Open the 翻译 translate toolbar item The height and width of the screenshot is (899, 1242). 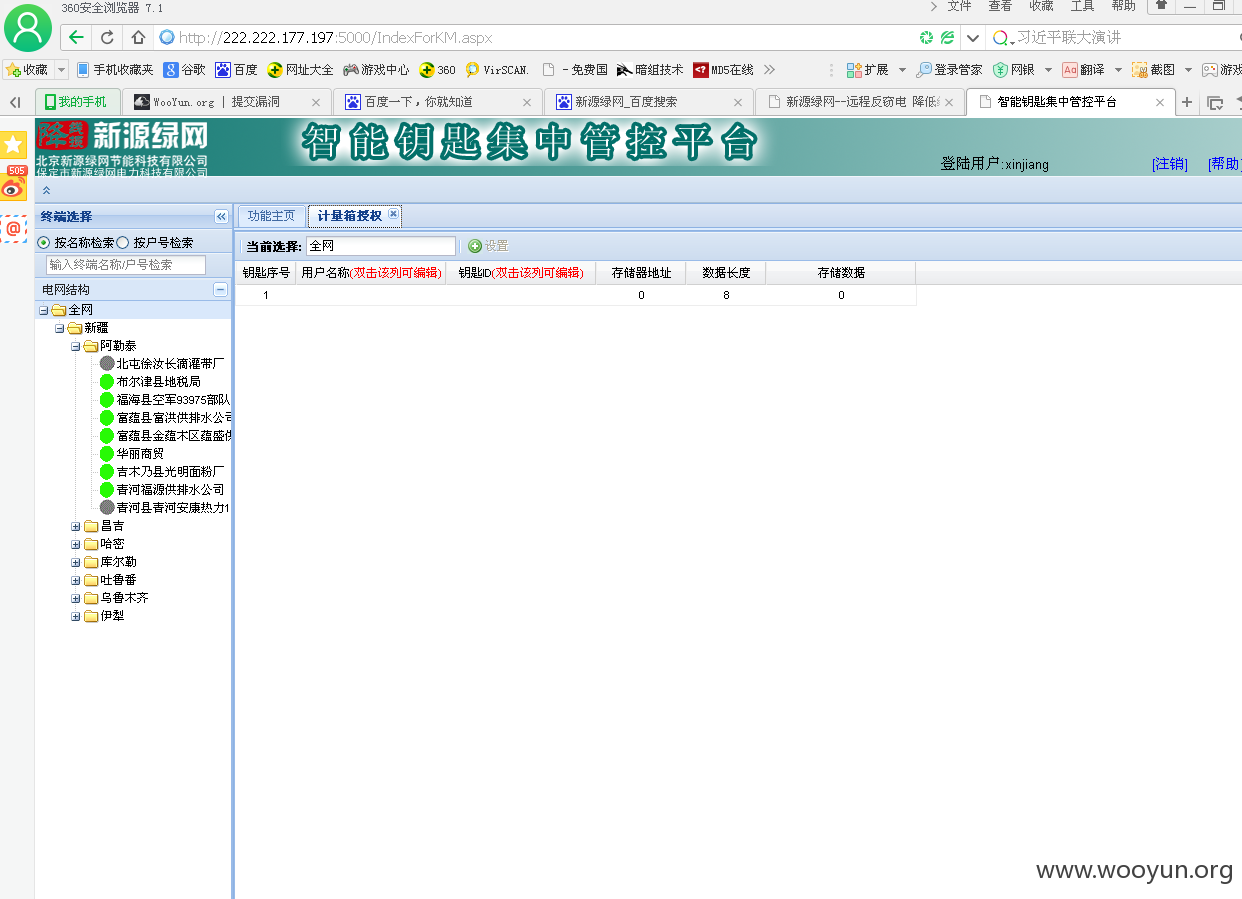click(x=1083, y=70)
